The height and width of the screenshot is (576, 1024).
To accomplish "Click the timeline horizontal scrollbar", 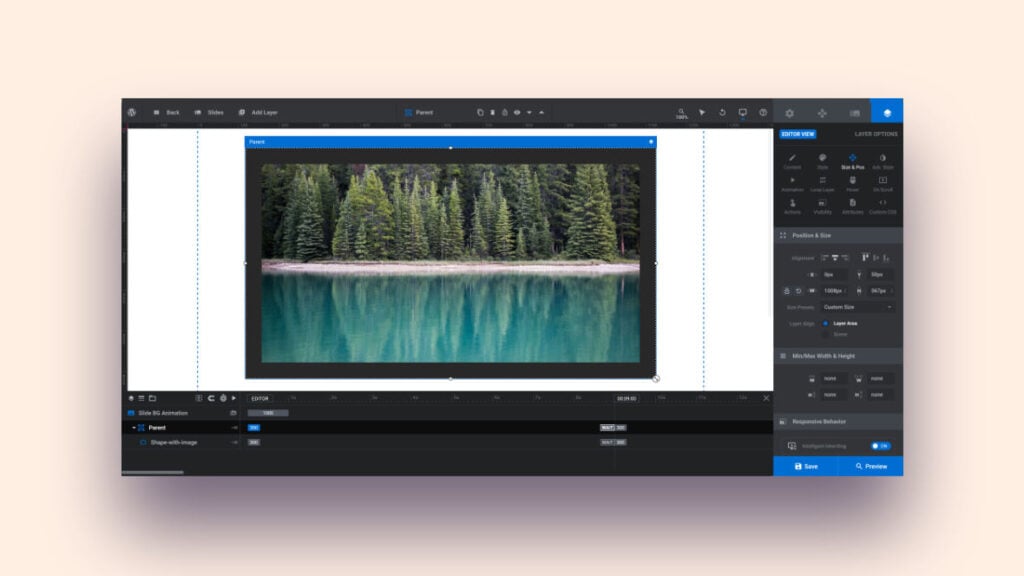I will (x=152, y=472).
